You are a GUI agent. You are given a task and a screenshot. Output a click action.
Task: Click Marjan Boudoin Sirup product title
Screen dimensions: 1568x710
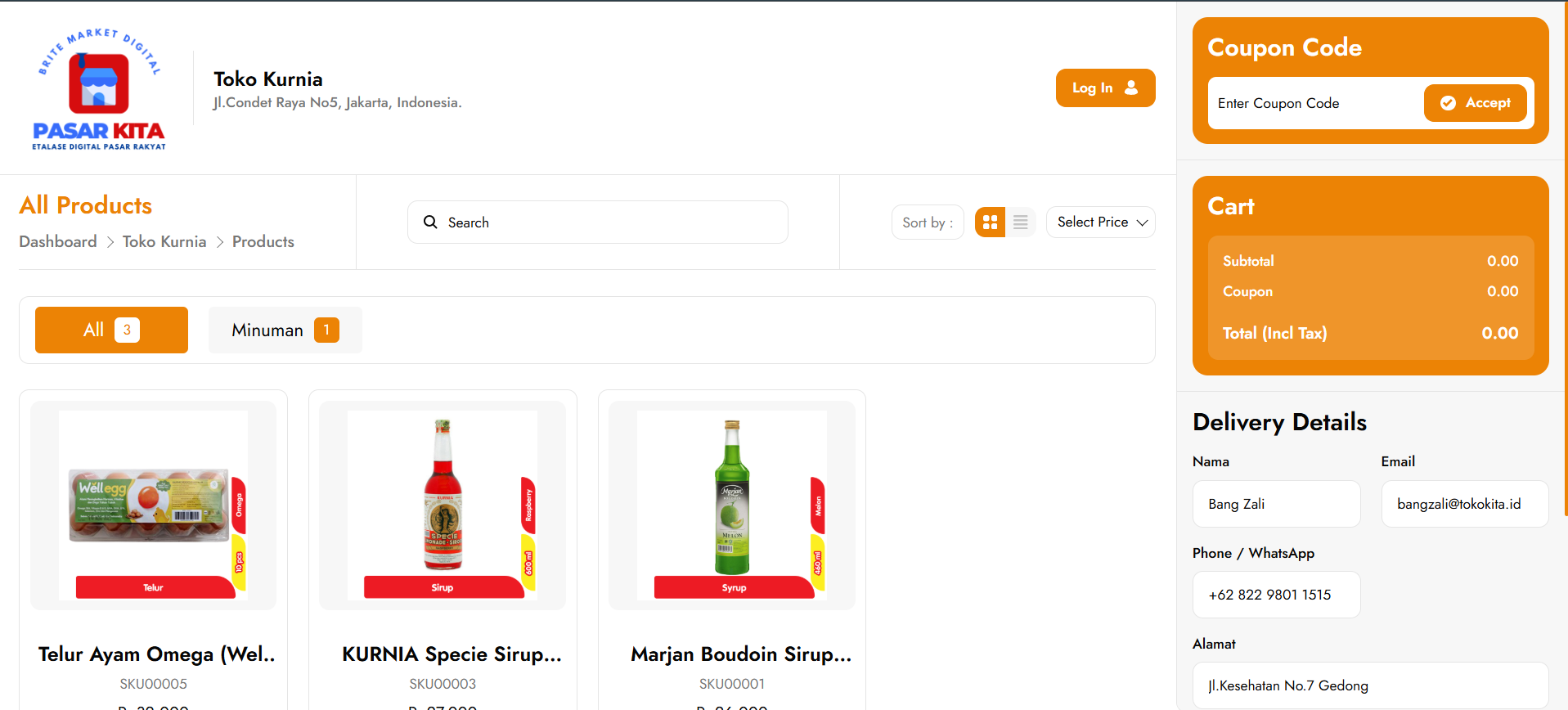pyautogui.click(x=741, y=654)
